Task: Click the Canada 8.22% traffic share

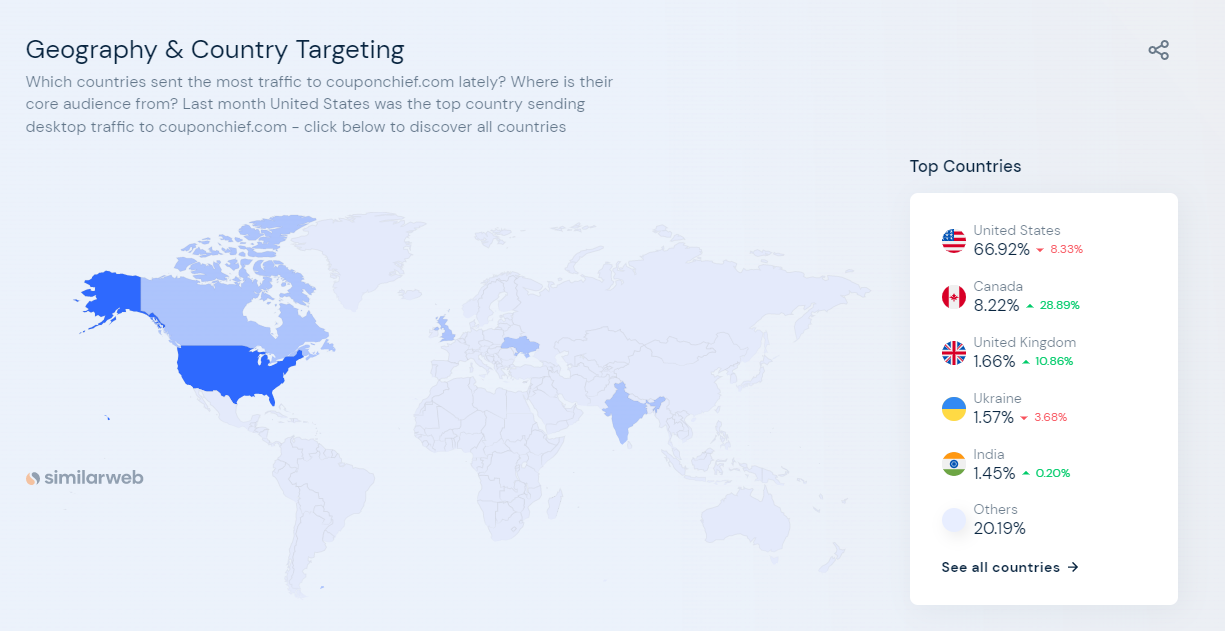Action: pos(996,305)
